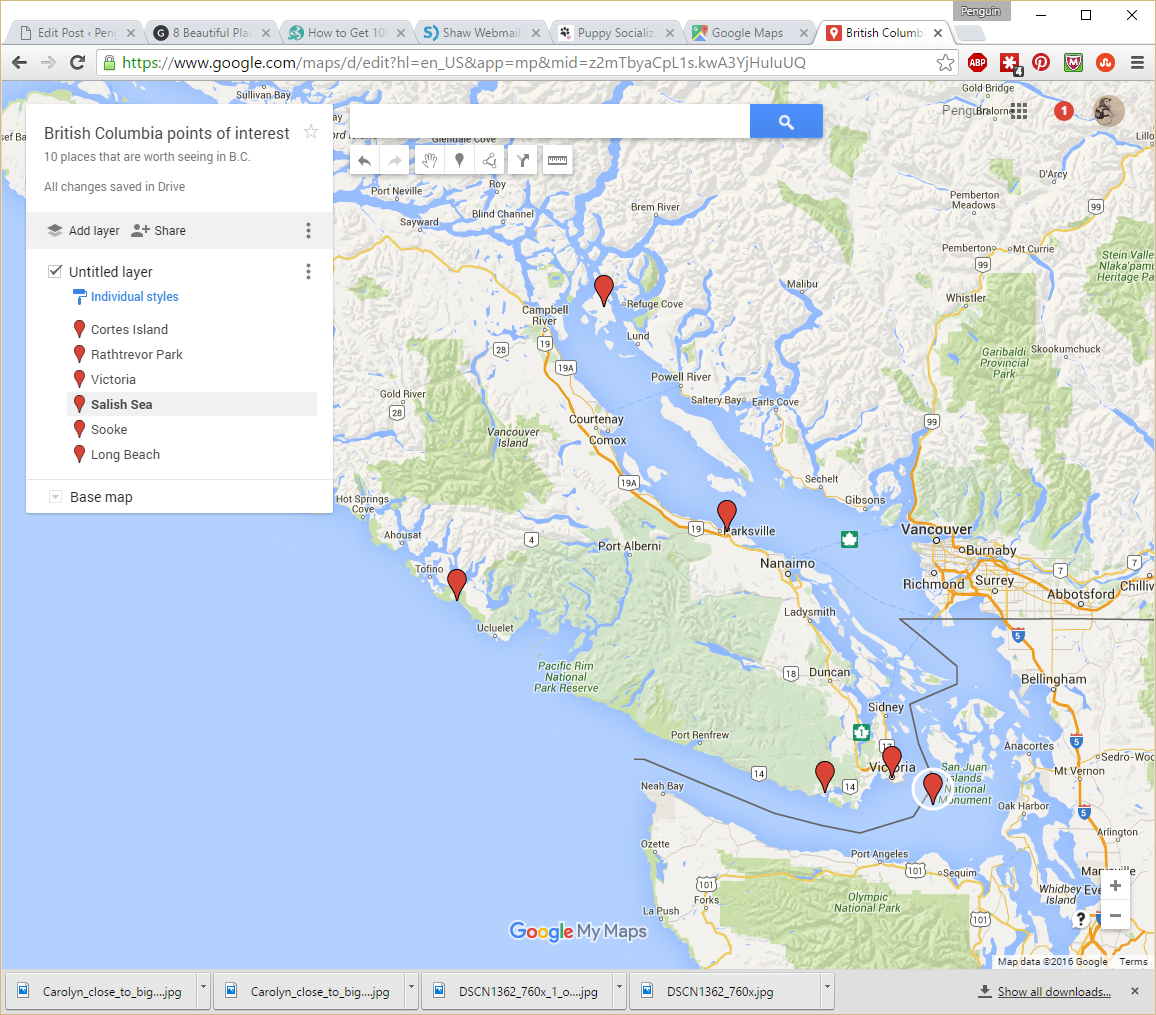Select Victoria in the layer list
Viewport: 1156px width, 1015px height.
point(113,380)
